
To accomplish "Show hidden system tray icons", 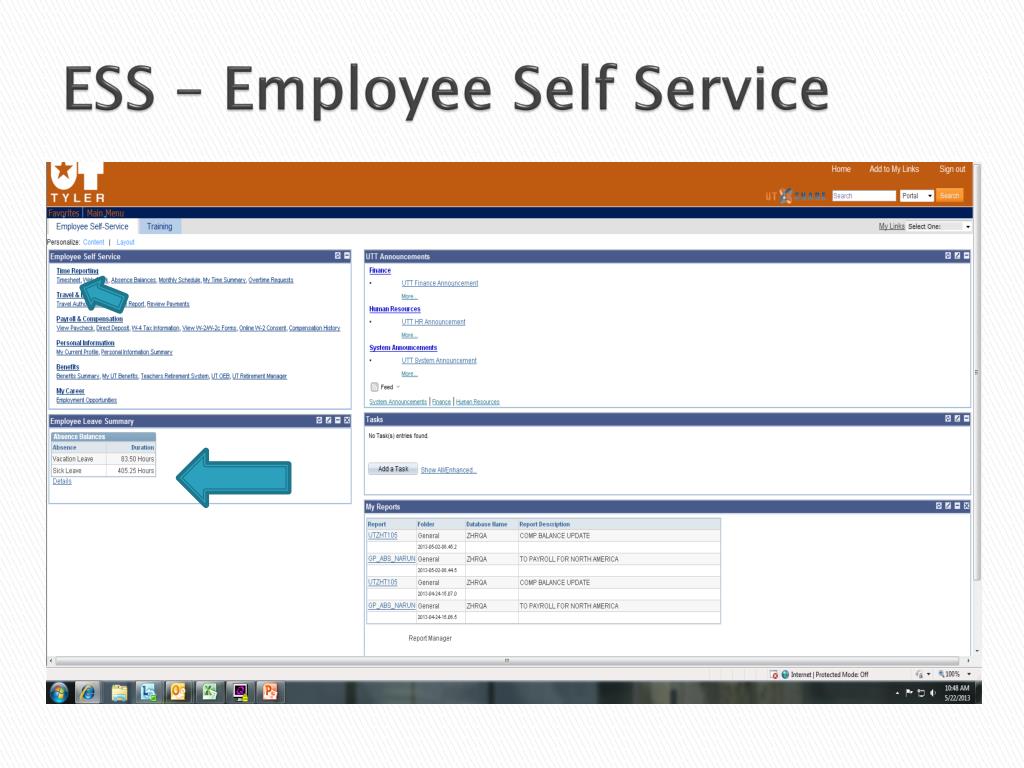I will point(897,694).
